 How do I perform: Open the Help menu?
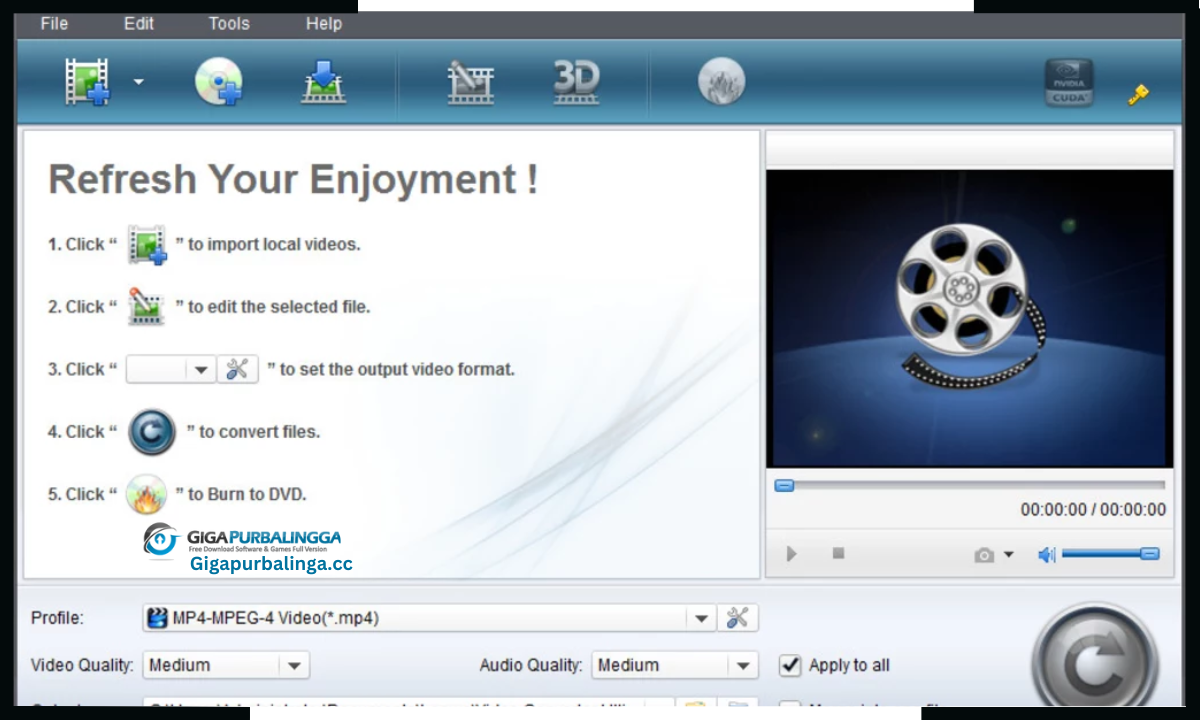pyautogui.click(x=324, y=24)
